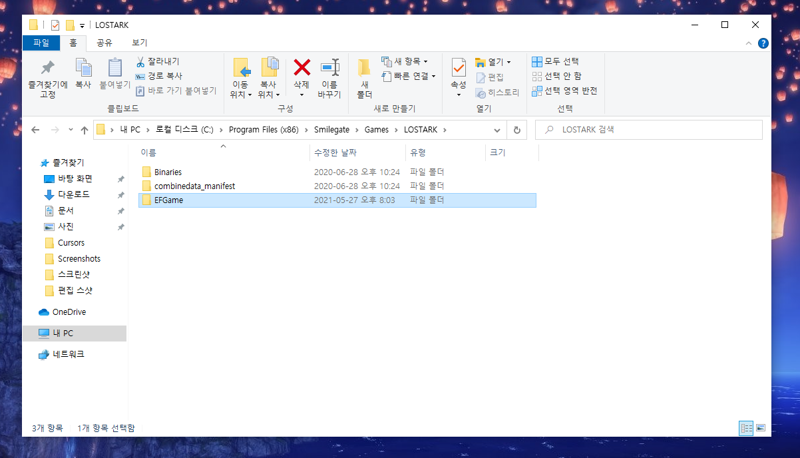Open 이동 위치 (Move to) menu
This screenshot has height=458, width=800.
pyautogui.click(x=241, y=78)
